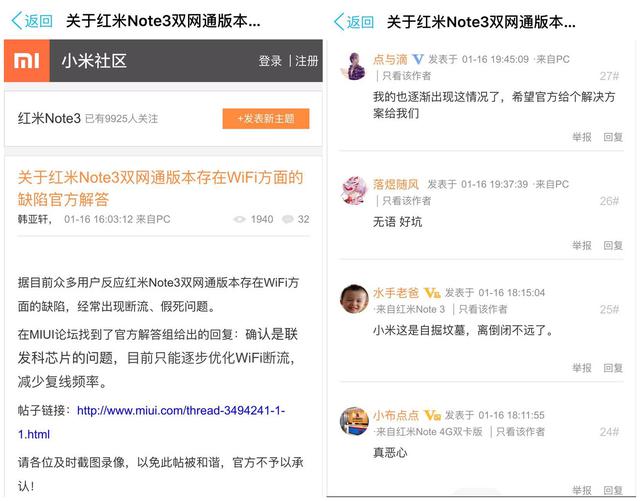Viewport: 640px width, 501px height.
Task: Click the blue V badge beside 点与滴
Action: click(x=418, y=60)
